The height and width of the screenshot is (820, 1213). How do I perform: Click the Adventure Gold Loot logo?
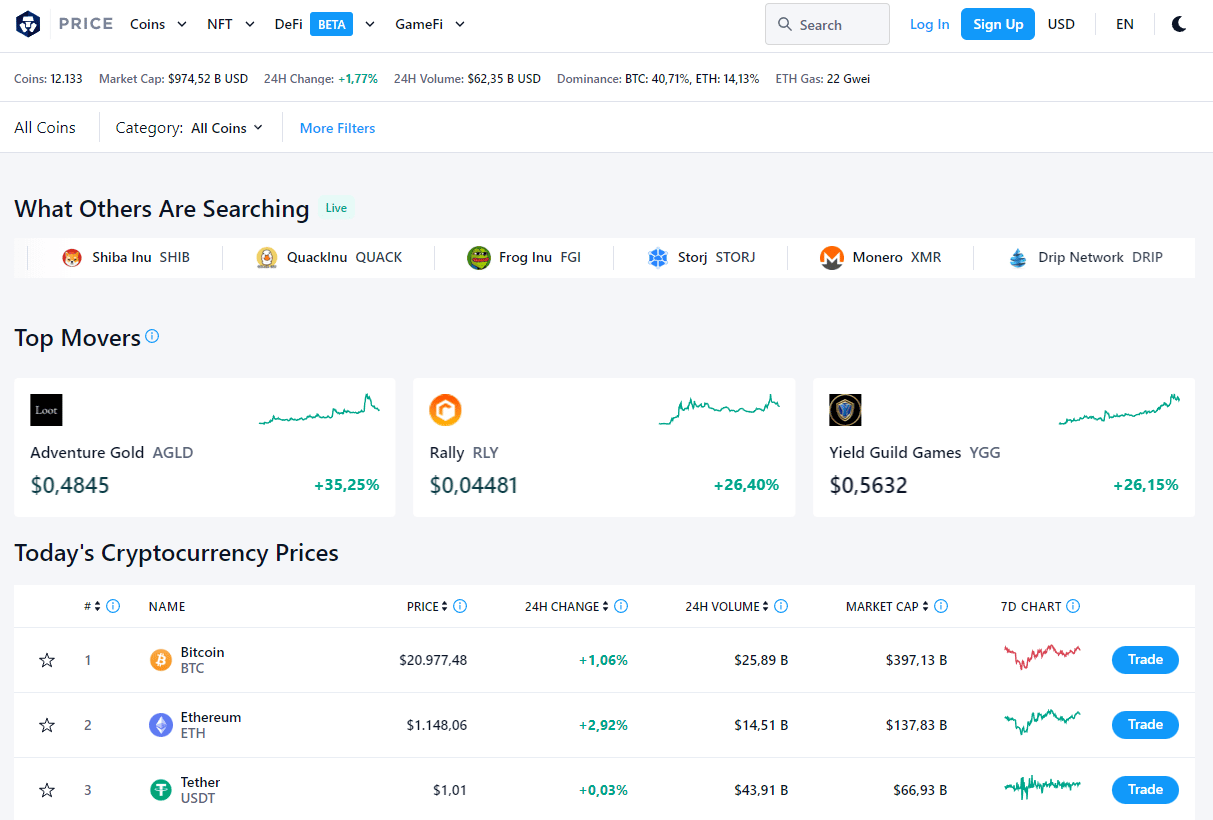pos(46,410)
